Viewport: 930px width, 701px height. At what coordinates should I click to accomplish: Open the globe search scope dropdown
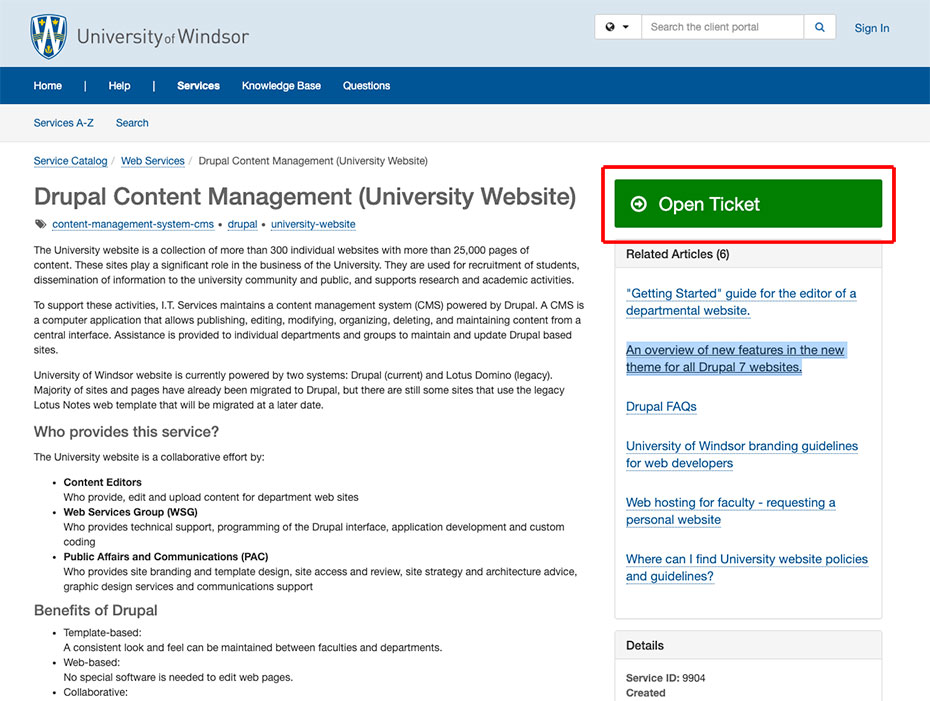617,27
